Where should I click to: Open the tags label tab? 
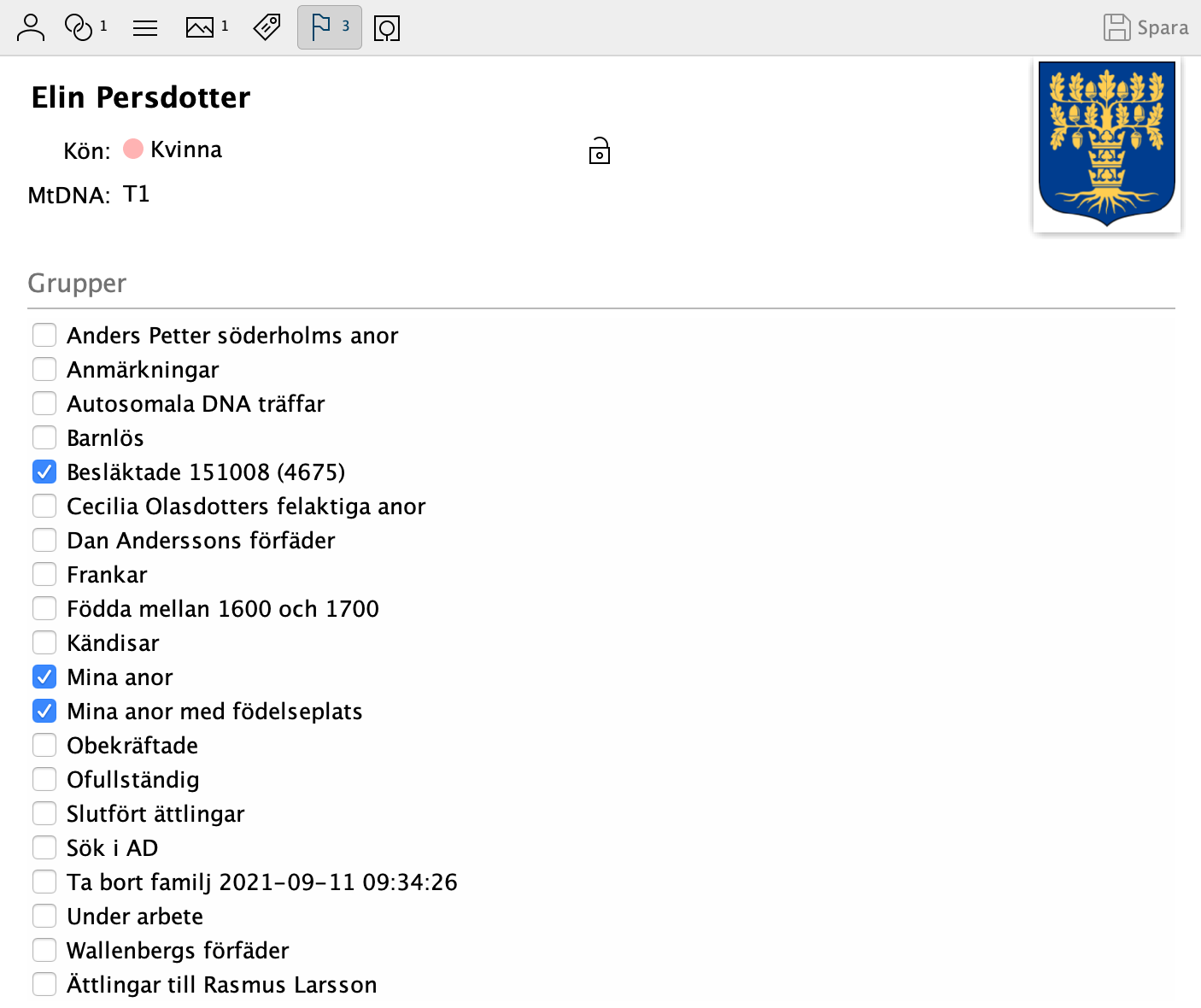pyautogui.click(x=267, y=27)
